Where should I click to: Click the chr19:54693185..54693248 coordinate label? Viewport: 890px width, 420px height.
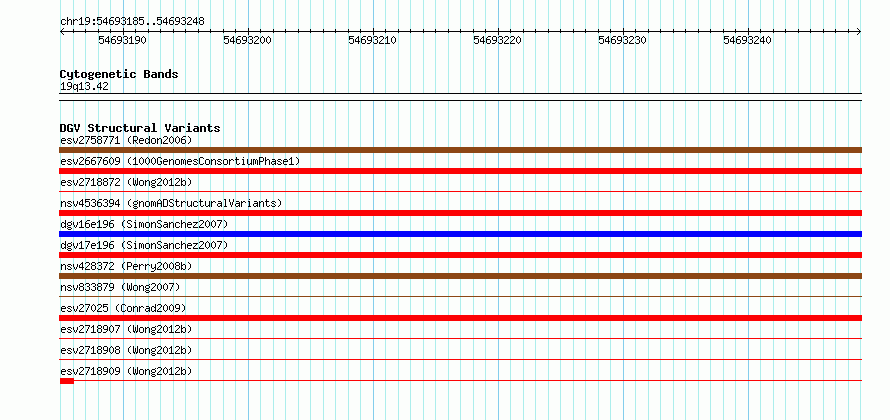132,22
